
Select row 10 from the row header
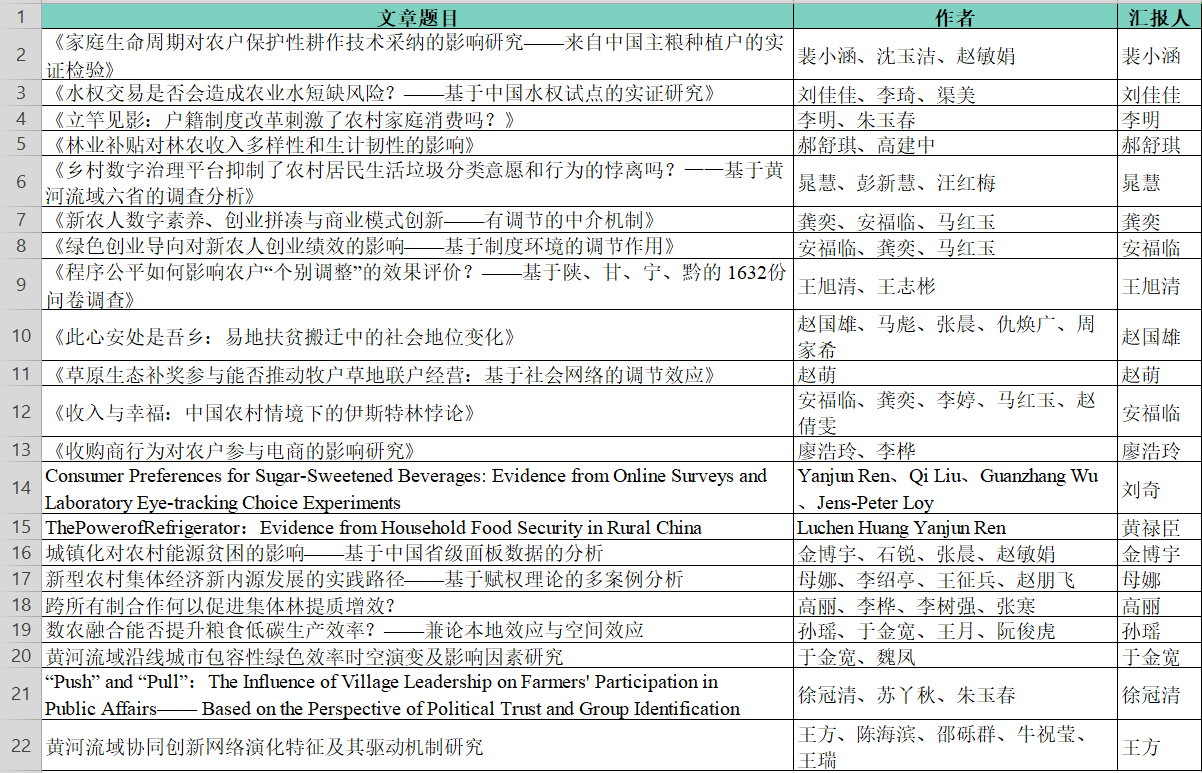[21, 336]
